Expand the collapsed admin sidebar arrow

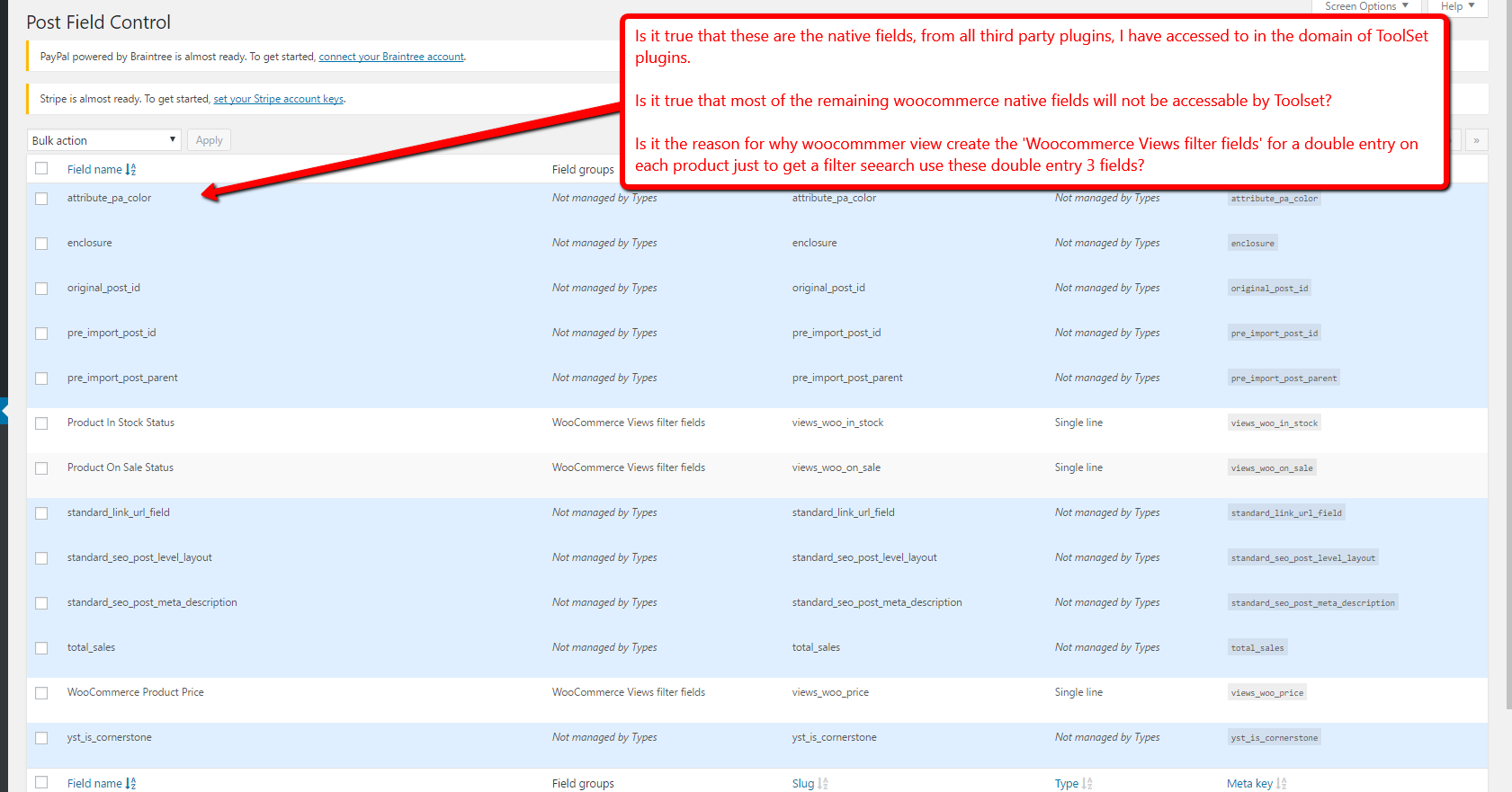coord(4,411)
